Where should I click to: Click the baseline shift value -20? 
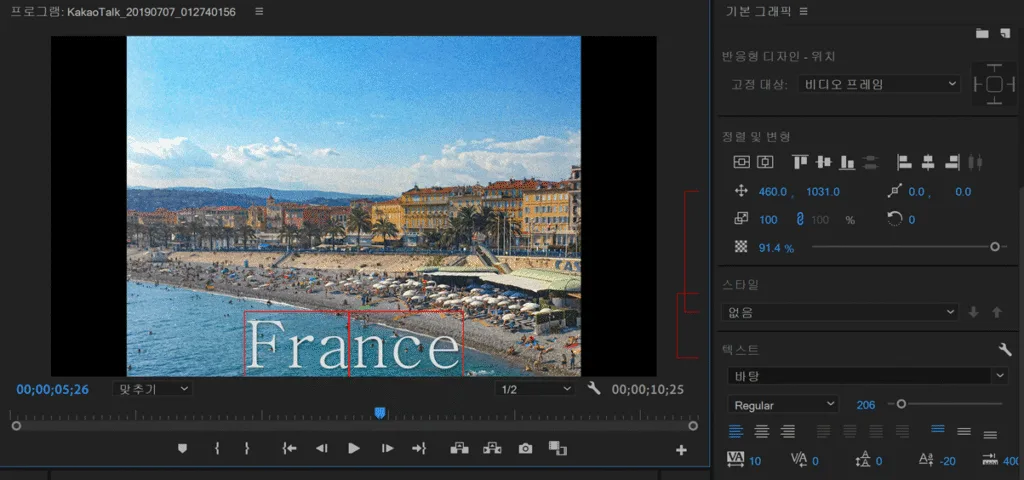click(948, 461)
